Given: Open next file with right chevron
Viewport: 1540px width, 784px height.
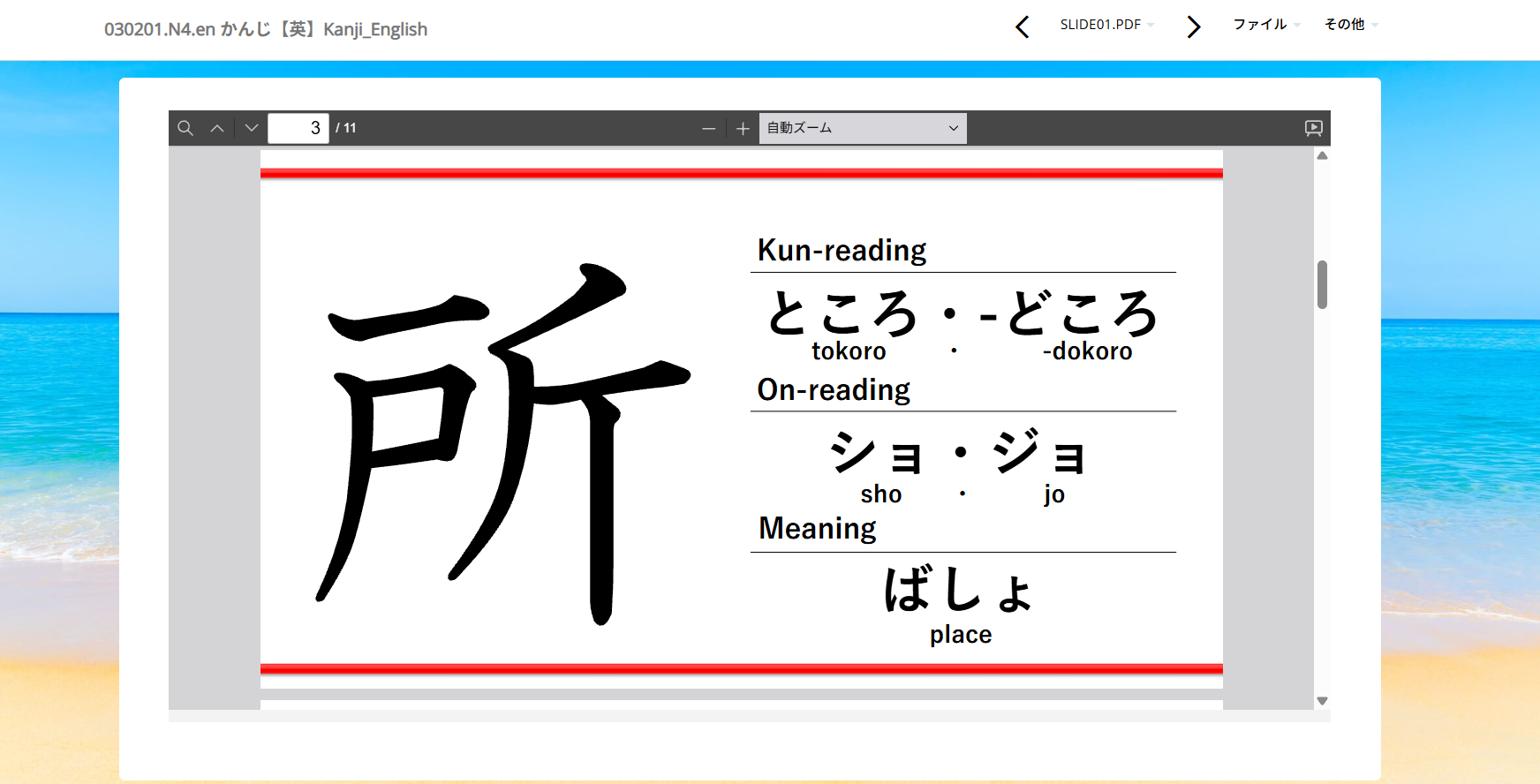Looking at the screenshot, I should click(x=1193, y=27).
